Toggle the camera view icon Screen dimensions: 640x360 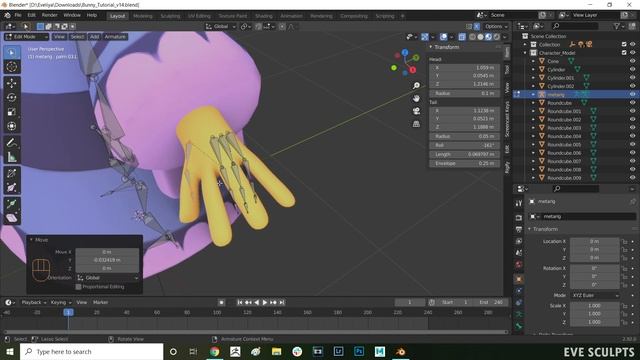coord(416,111)
